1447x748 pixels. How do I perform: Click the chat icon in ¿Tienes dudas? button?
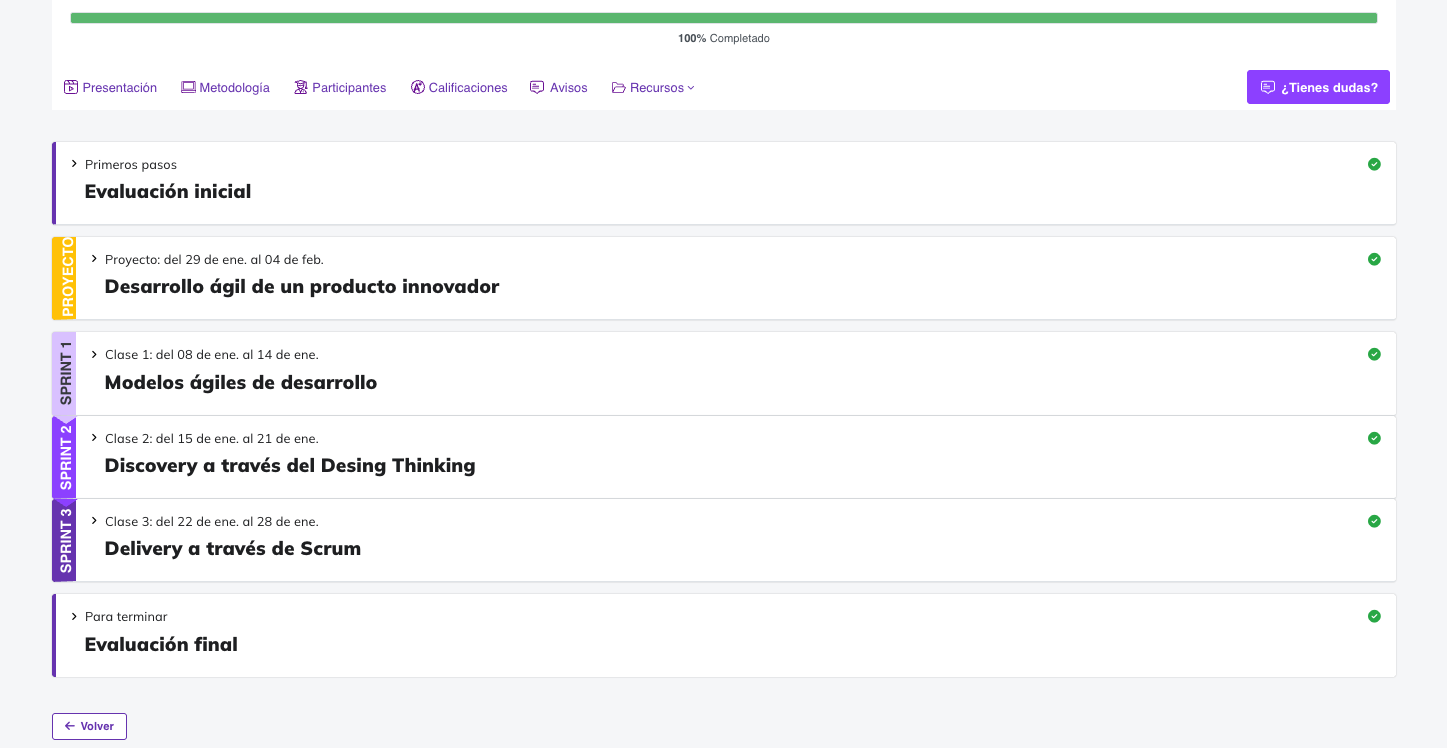tap(1268, 87)
